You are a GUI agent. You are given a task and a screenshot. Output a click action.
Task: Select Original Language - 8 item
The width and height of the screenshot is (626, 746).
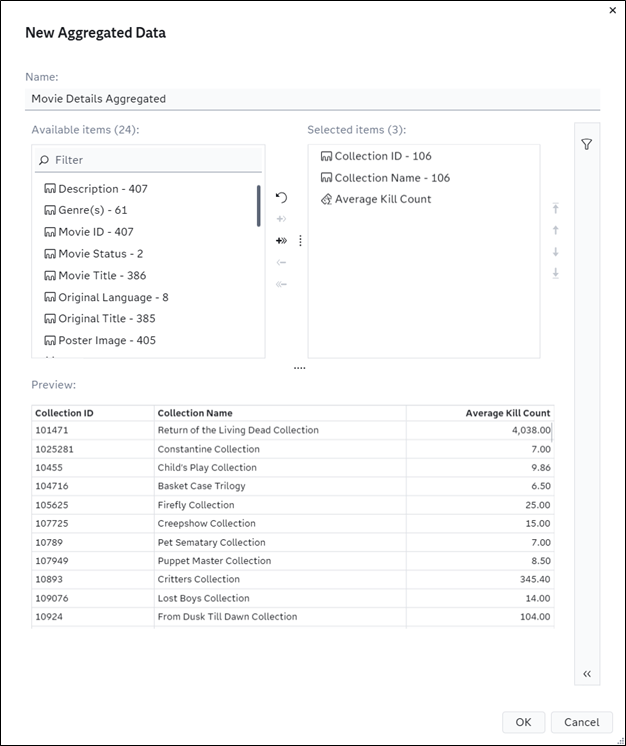pyautogui.click(x=113, y=297)
